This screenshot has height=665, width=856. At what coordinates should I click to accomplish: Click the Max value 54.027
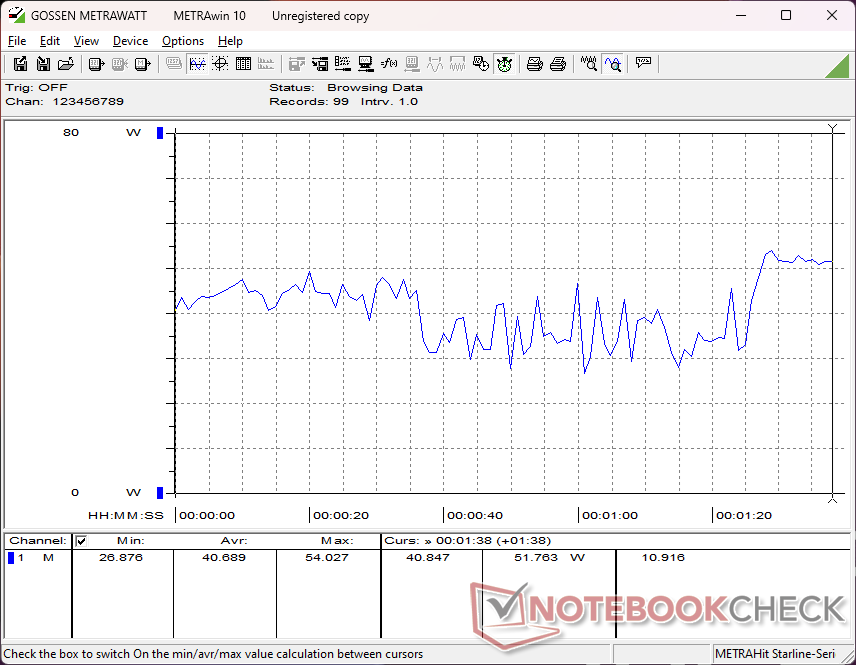pos(326,557)
